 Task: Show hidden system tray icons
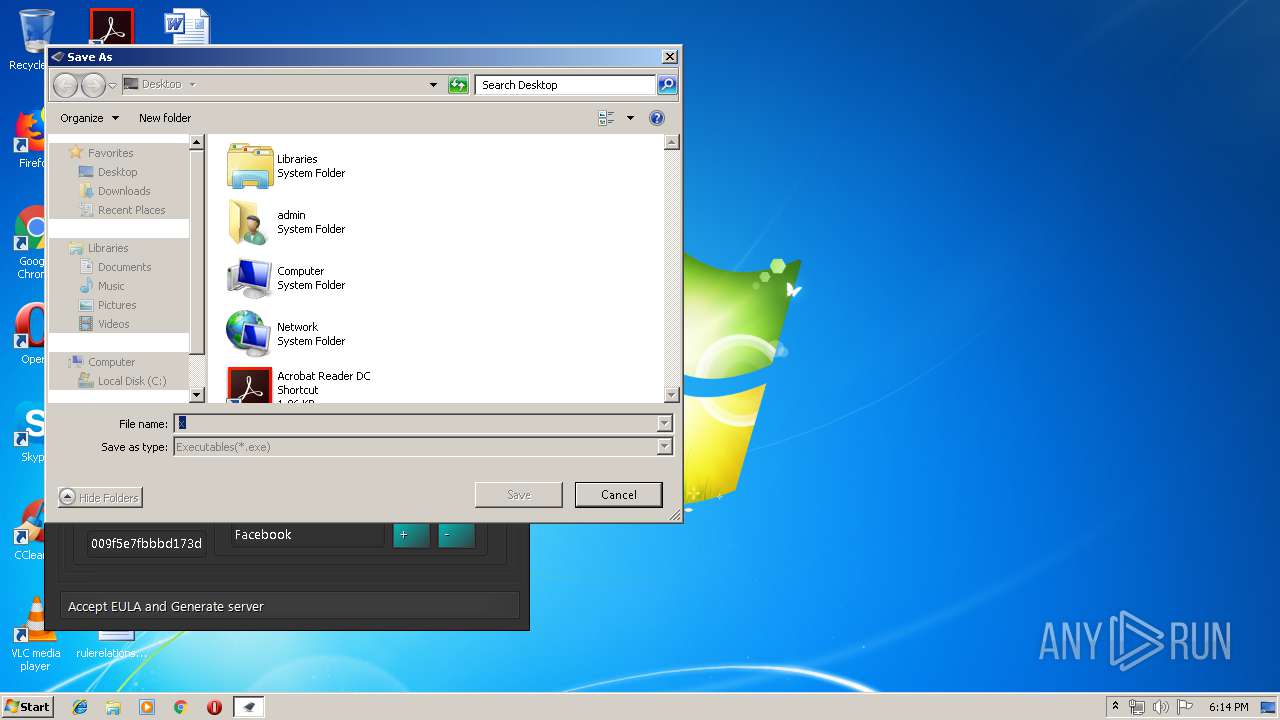pyautogui.click(x=1115, y=707)
